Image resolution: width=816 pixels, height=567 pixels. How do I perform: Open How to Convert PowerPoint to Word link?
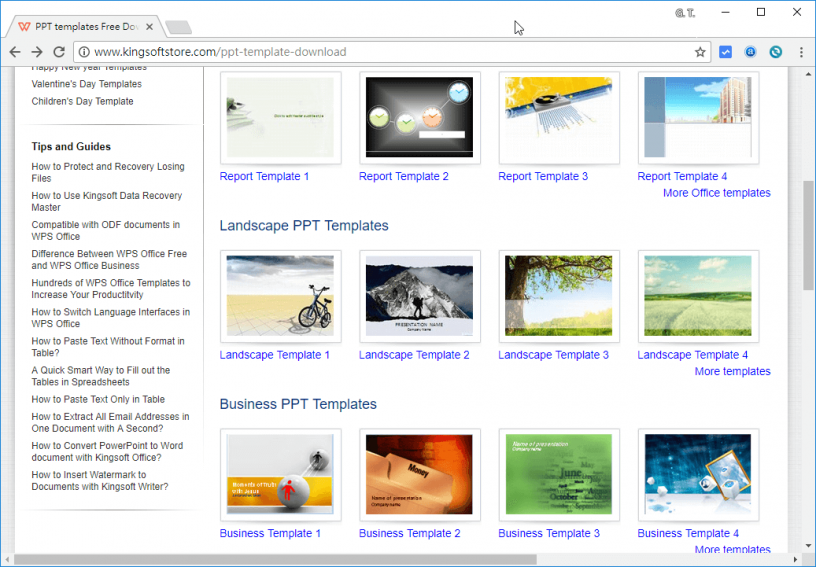[x=107, y=452]
